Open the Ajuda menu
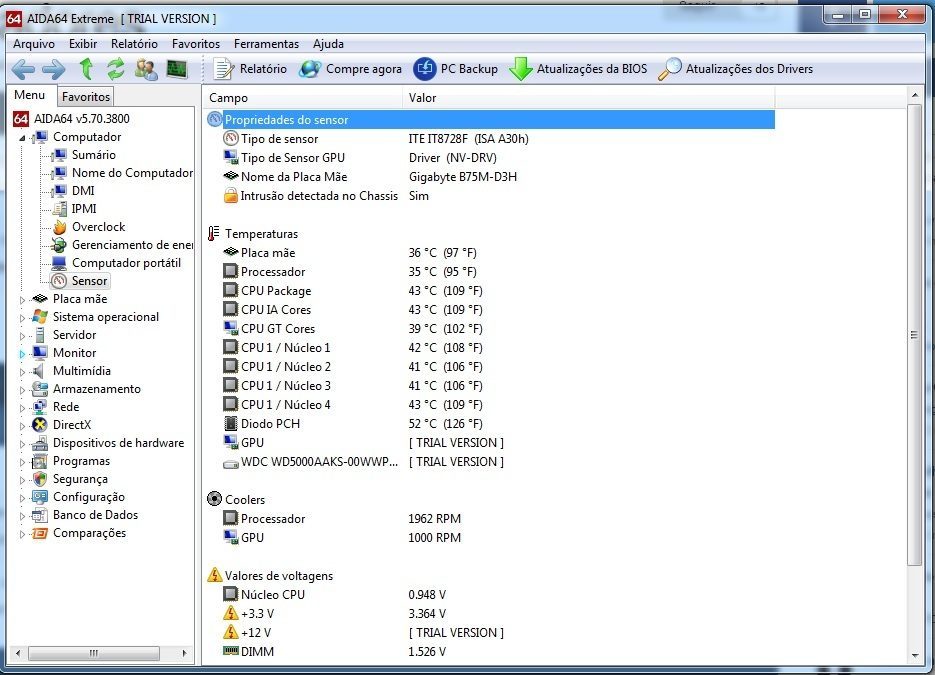The width and height of the screenshot is (935, 675). 328,44
